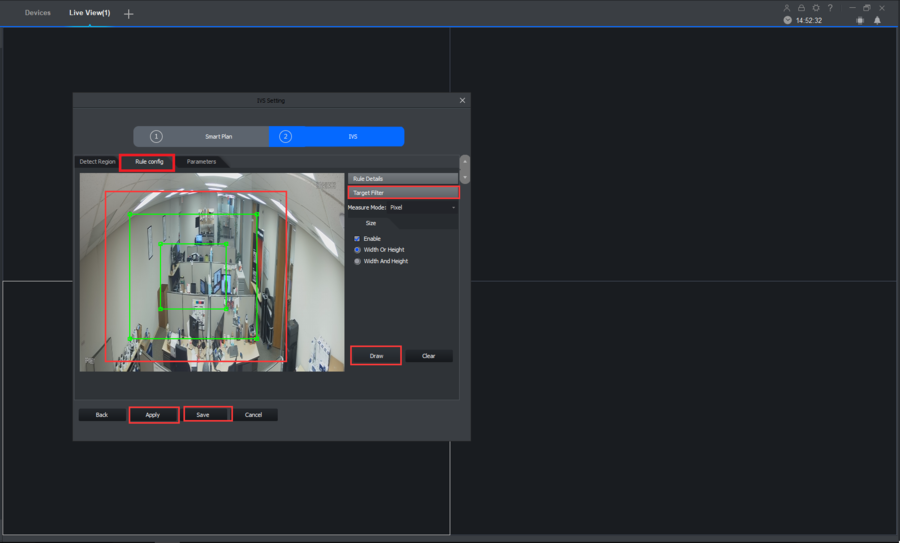Screen dimensions: 900x543
Task: Click the panel scrollbar down arrow
Action: point(464,177)
